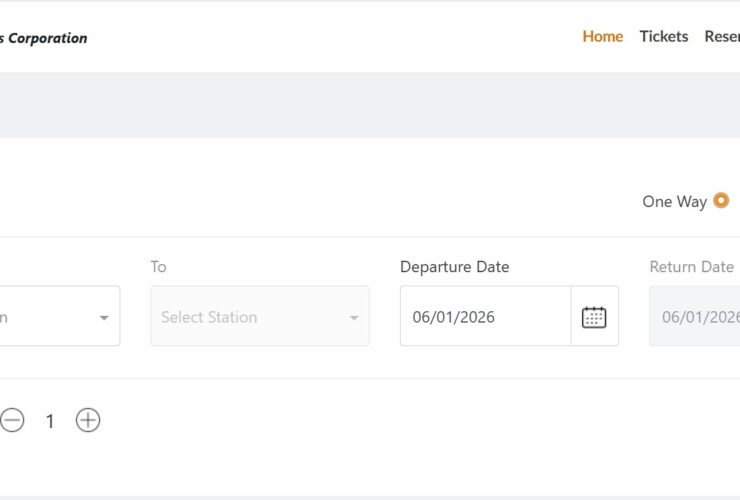Focus the Departure Date 06/01/2026 field
740x500 pixels.
tap(485, 317)
